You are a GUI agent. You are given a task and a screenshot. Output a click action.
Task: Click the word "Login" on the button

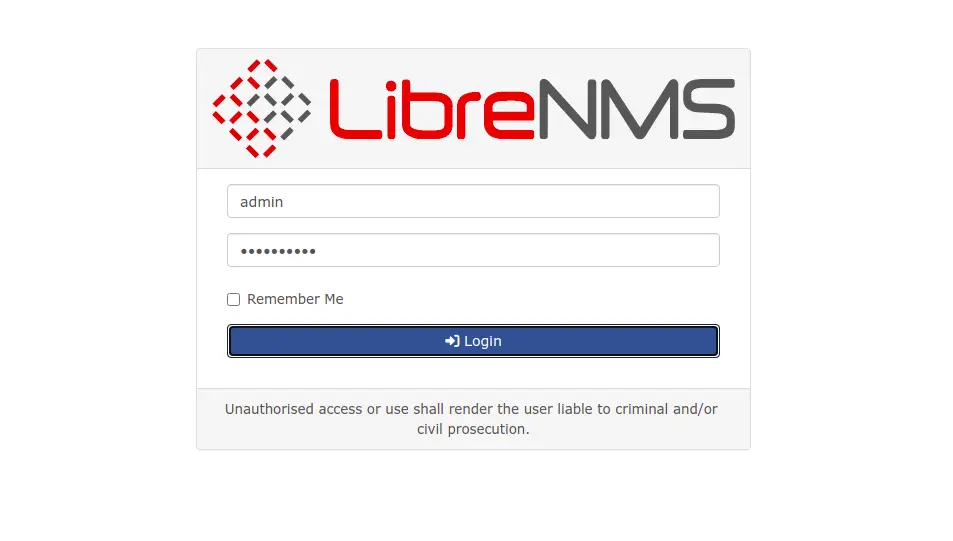coord(483,341)
